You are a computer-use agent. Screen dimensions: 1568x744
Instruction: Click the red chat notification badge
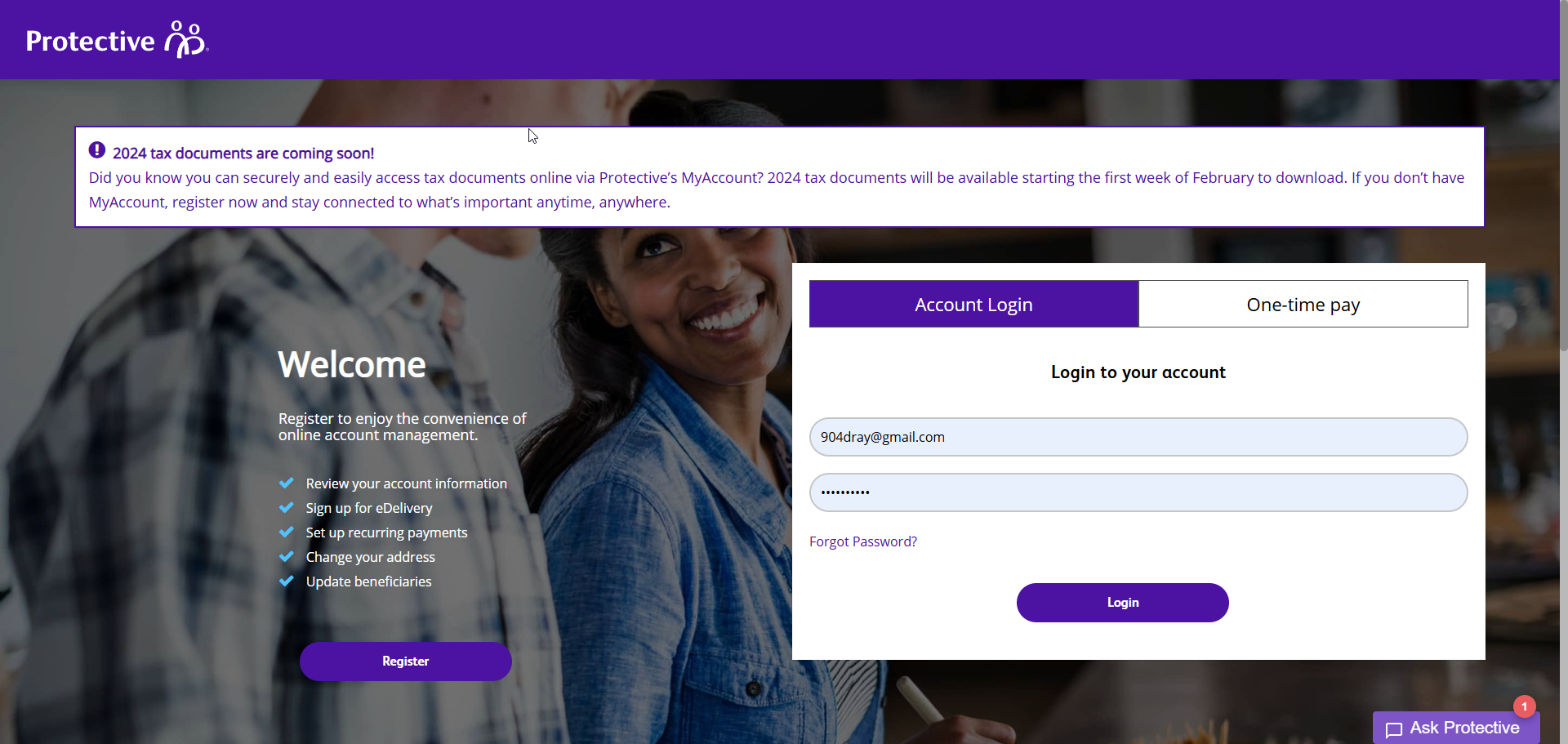1524,706
